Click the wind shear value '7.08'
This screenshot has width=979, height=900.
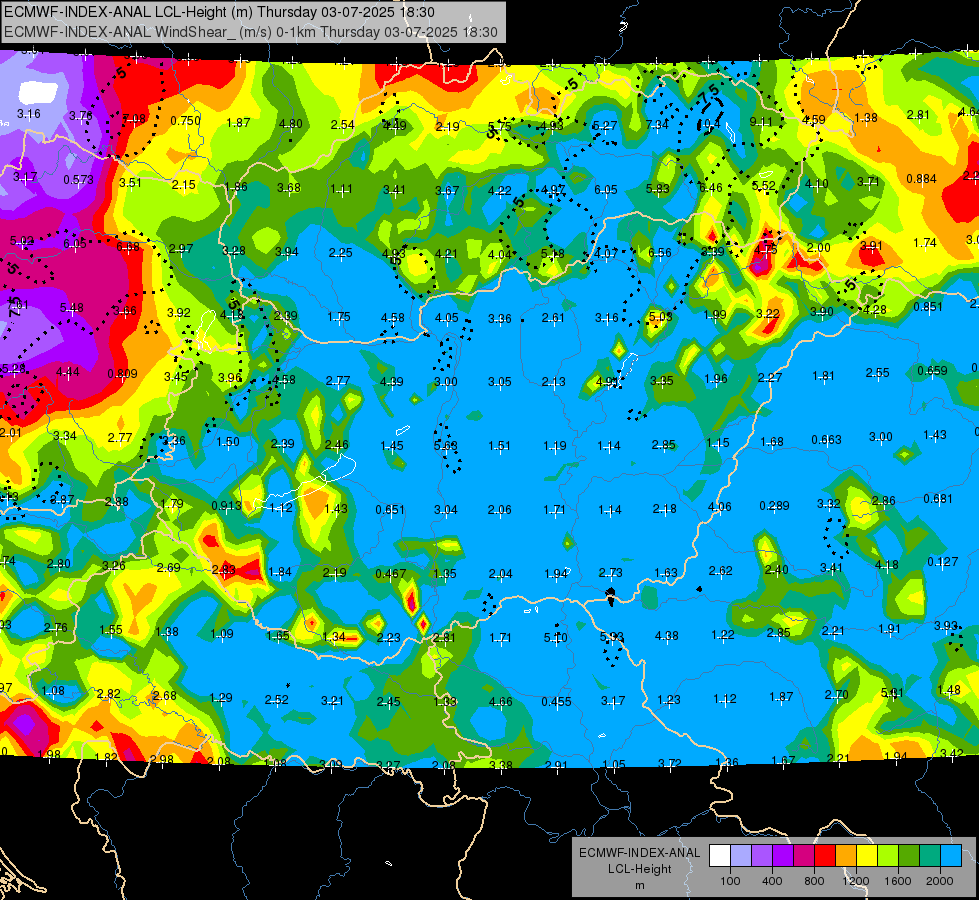pyautogui.click(x=134, y=118)
